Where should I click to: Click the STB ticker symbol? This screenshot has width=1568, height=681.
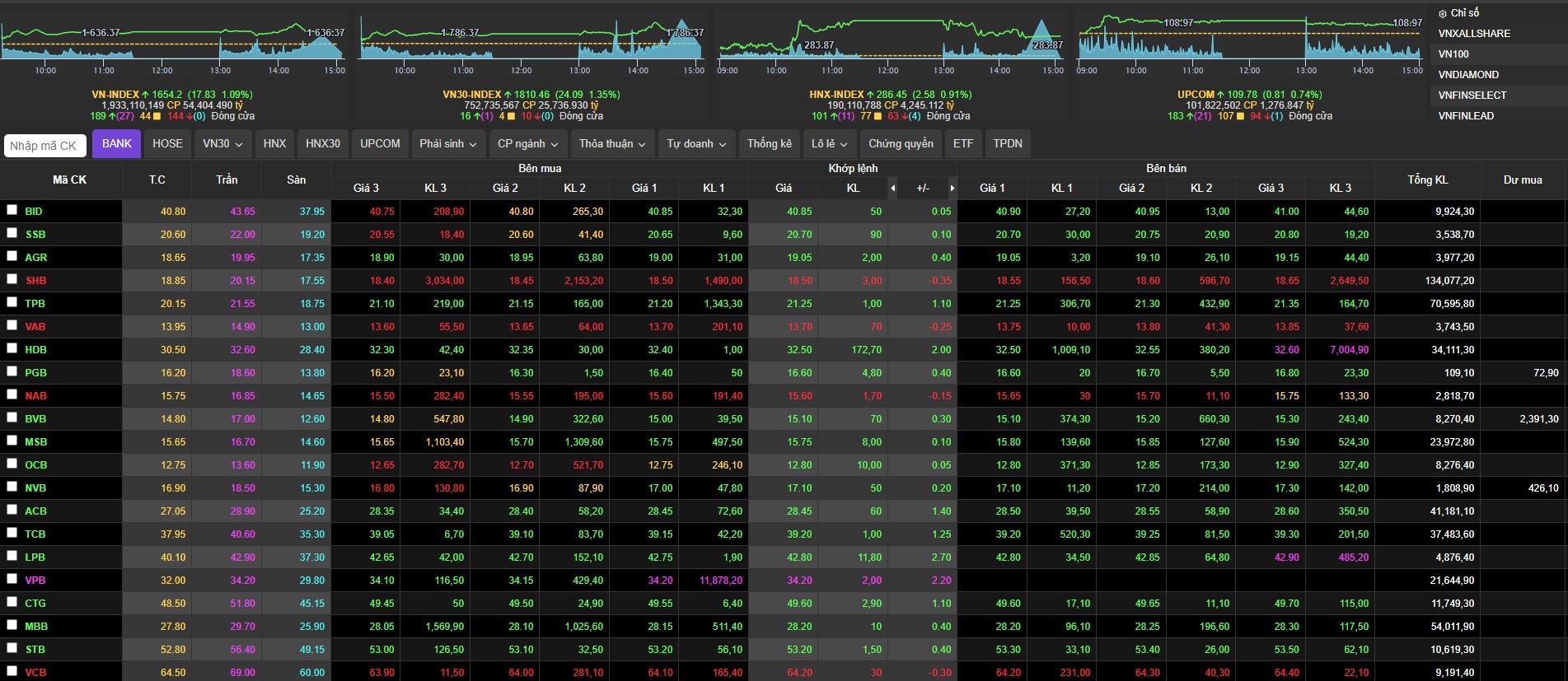coord(35,650)
